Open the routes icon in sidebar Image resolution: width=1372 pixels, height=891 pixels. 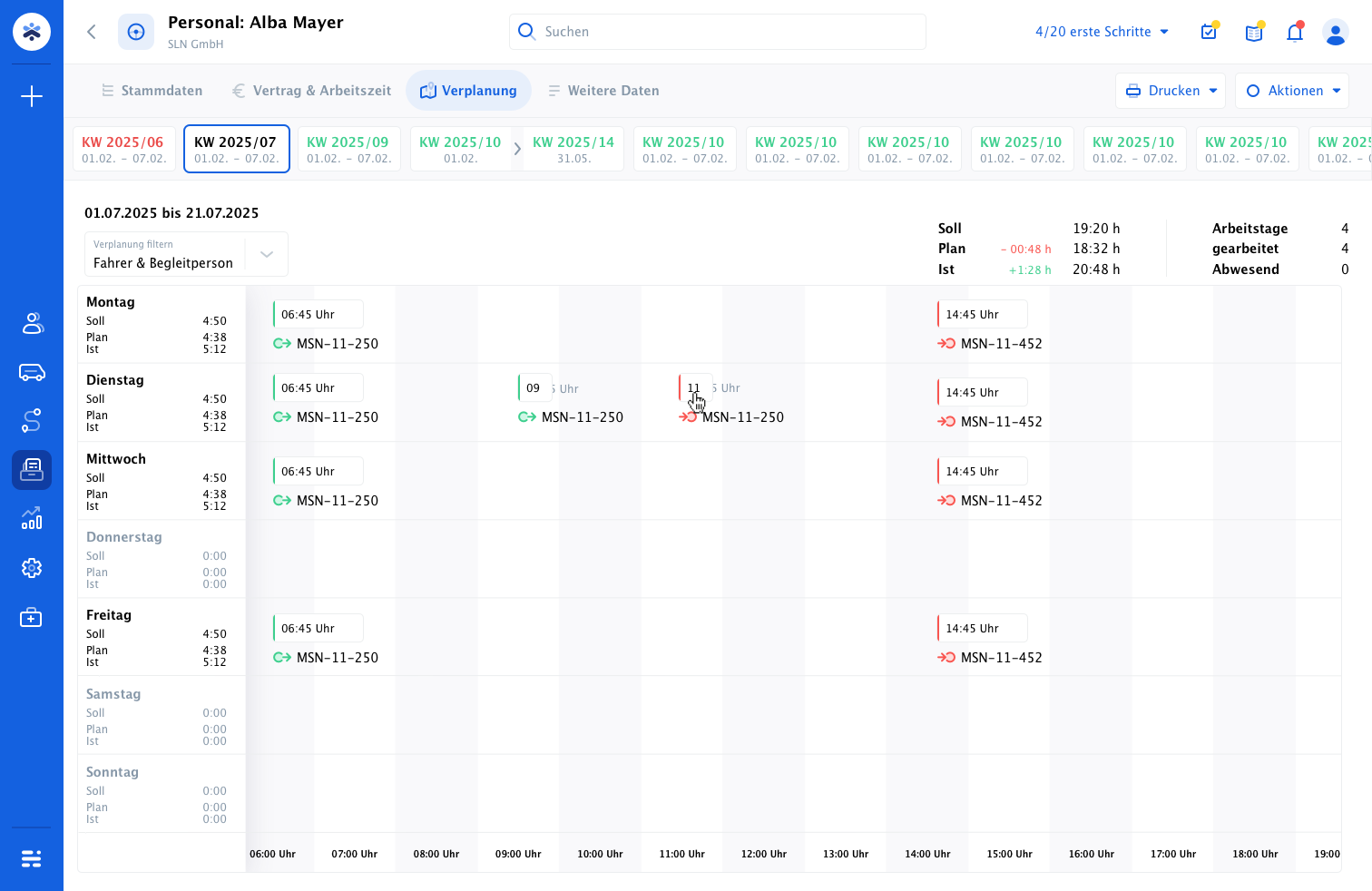(x=32, y=421)
